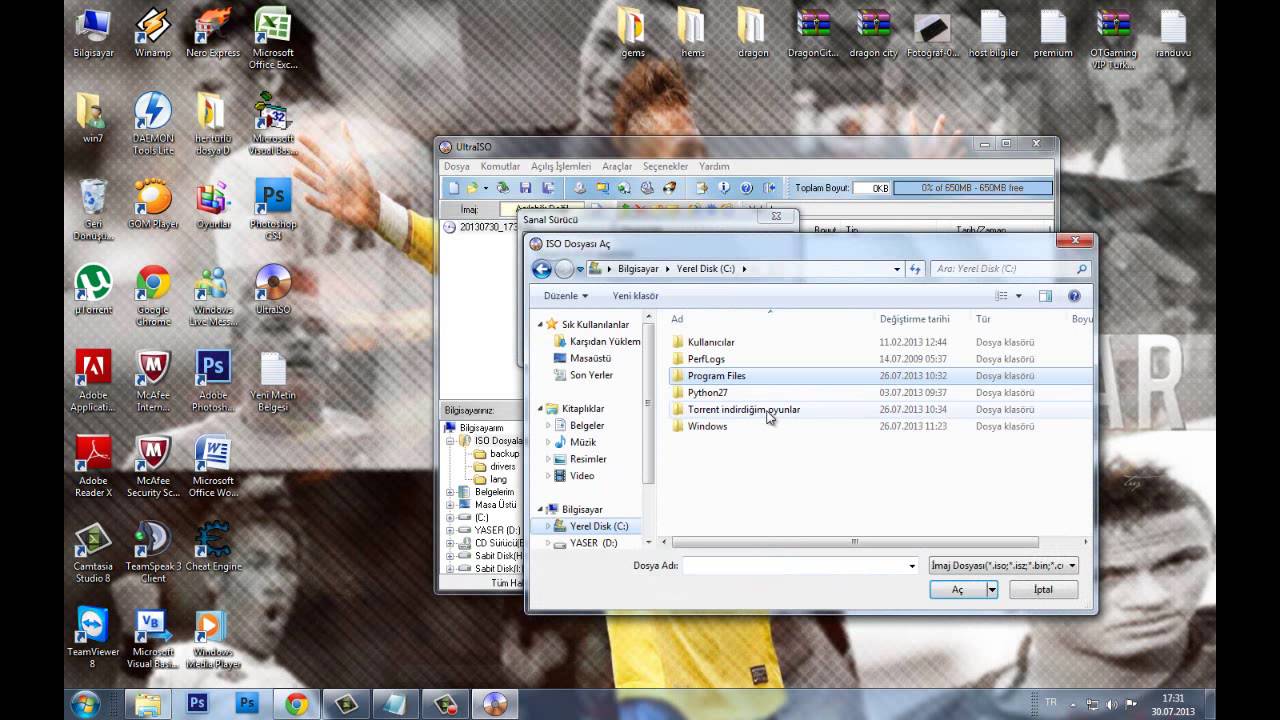Viewport: 1280px width, 720px height.
Task: Open Google Chrome from the taskbar
Action: point(296,704)
